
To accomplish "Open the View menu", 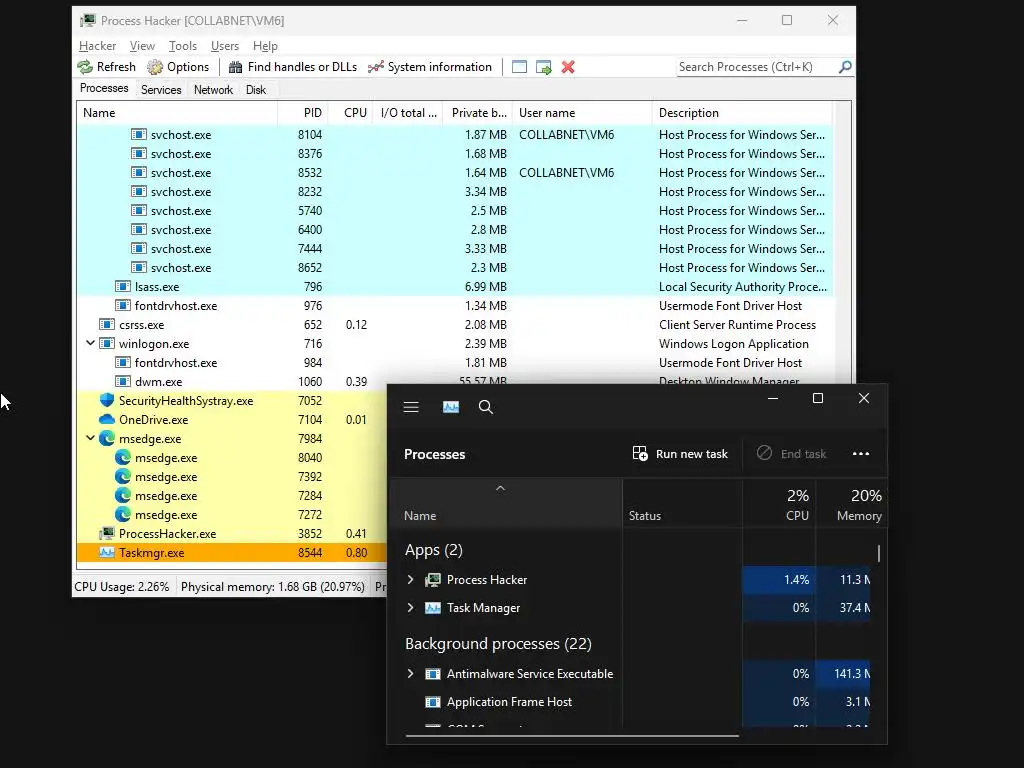I will (142, 46).
